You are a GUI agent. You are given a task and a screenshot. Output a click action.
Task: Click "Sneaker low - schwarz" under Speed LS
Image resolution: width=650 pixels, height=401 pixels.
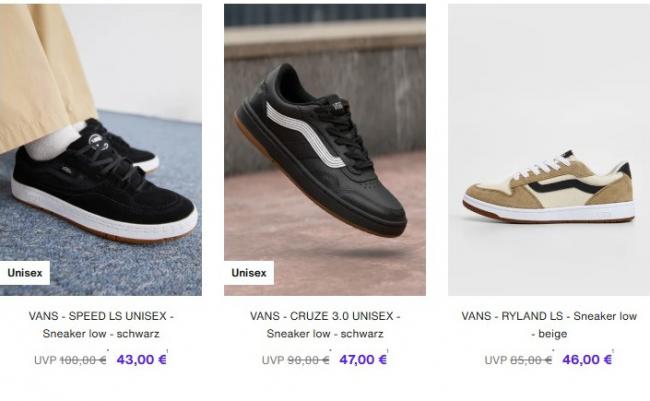tap(101, 333)
